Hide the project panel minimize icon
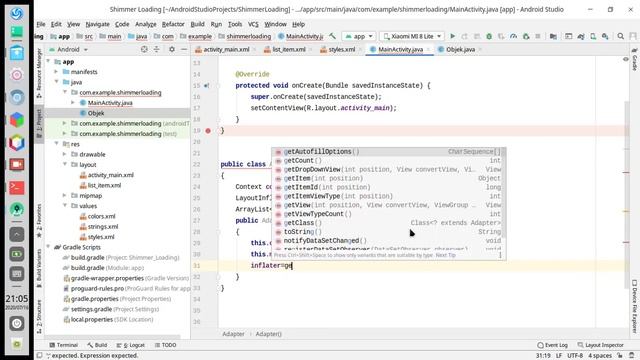Screen dimensions: 640x360 point(184,49)
